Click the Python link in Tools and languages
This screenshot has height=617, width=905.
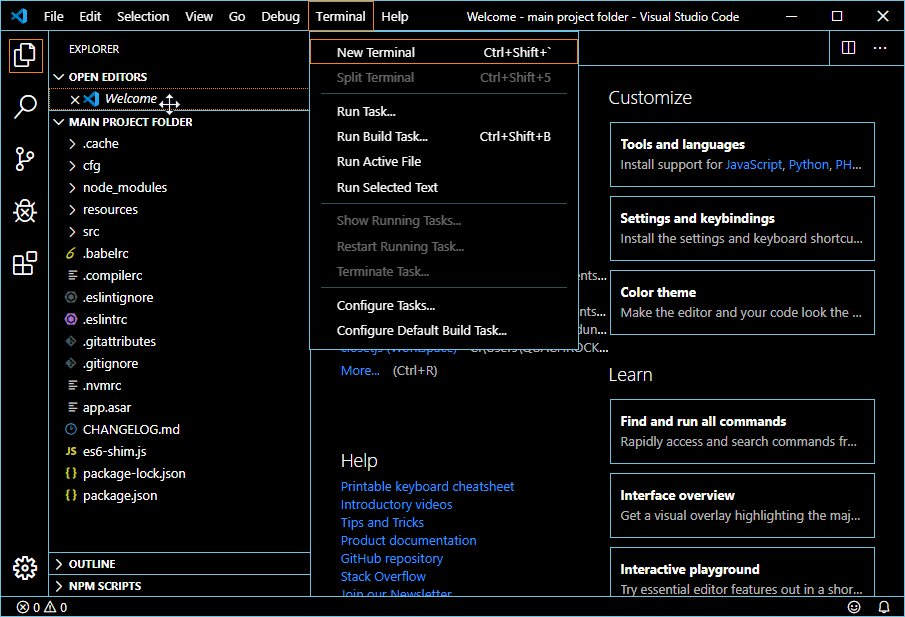(809, 164)
